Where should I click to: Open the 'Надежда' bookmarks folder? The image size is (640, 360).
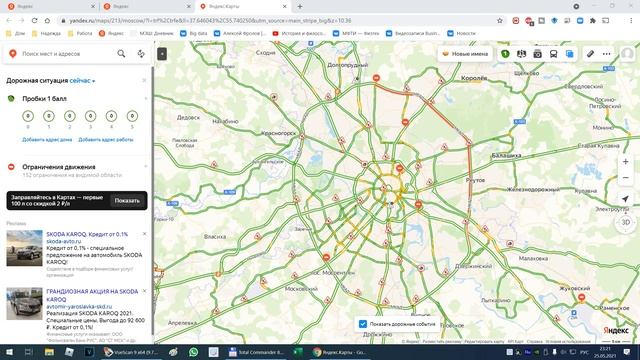[46, 33]
